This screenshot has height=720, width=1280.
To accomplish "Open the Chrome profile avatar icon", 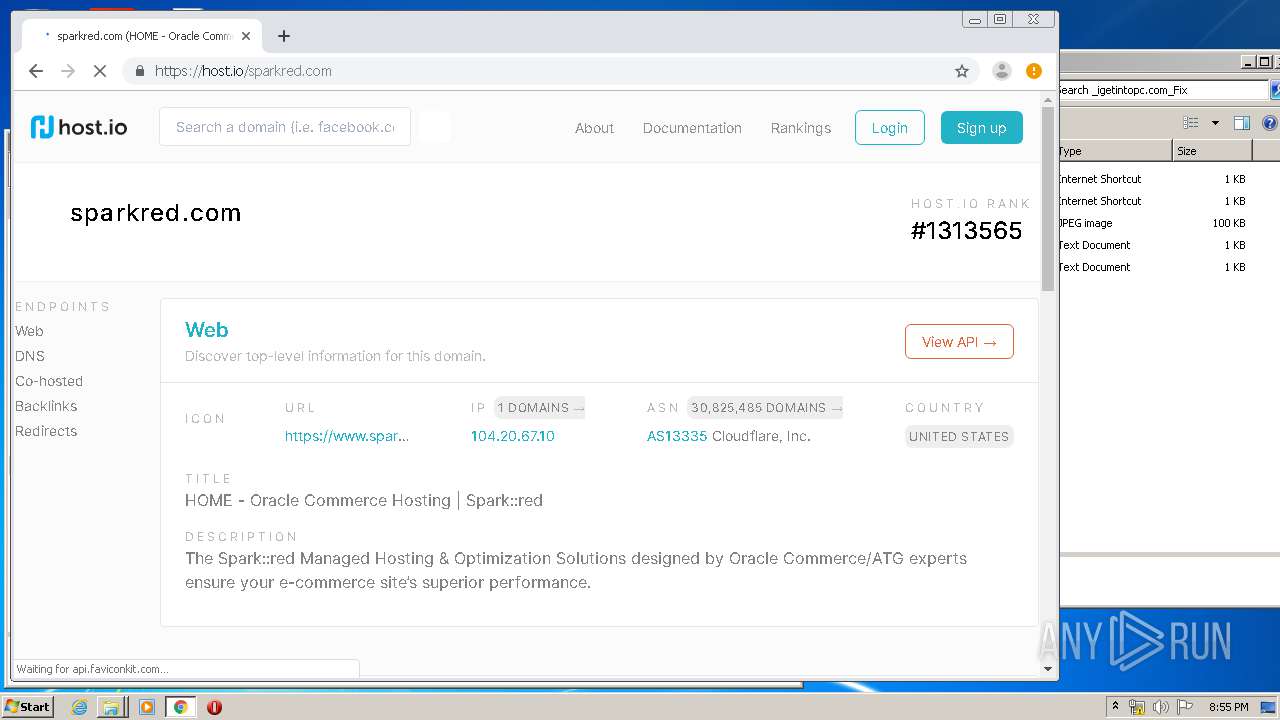I will tap(1001, 71).
